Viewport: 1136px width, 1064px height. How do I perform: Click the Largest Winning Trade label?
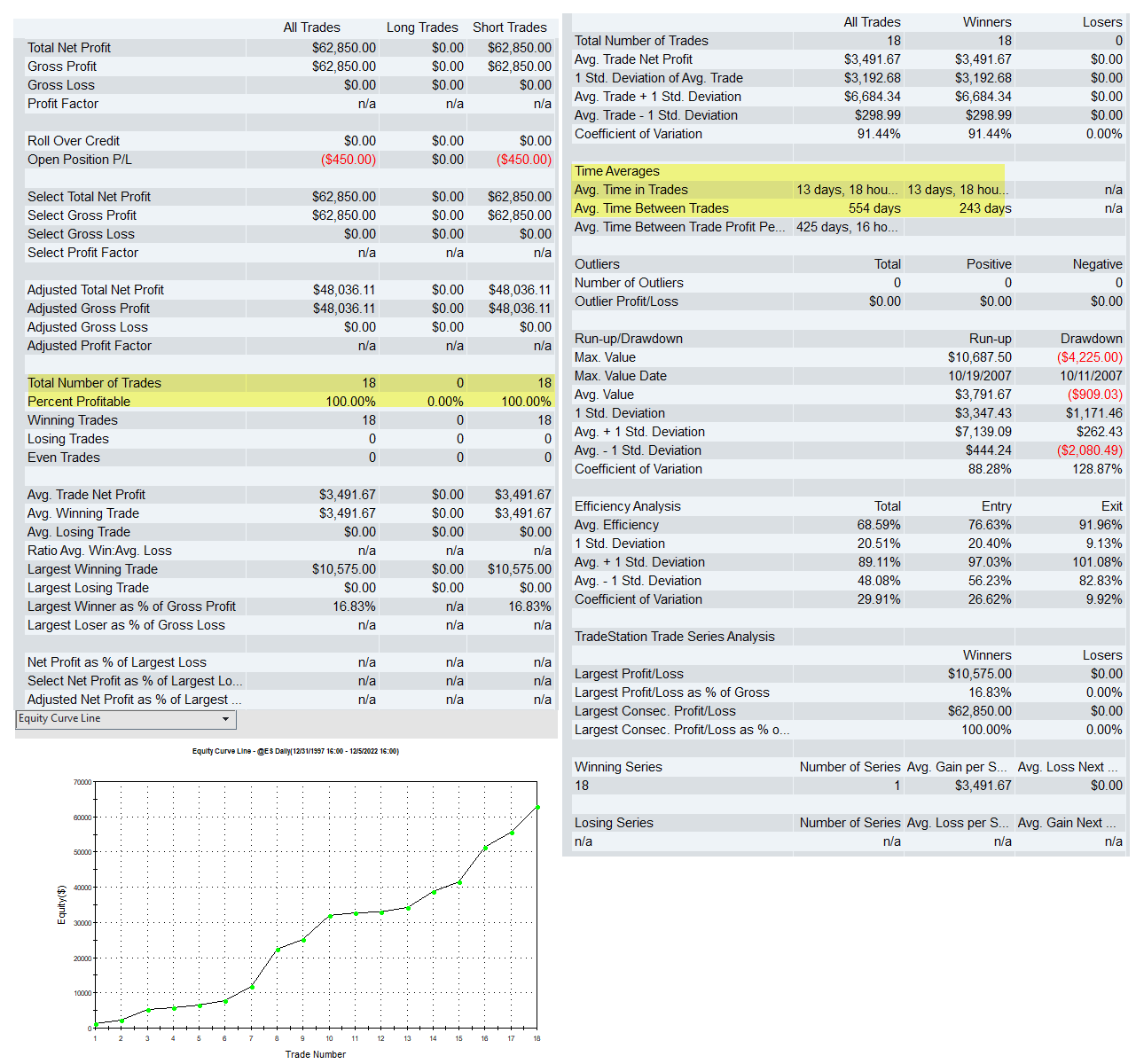click(93, 569)
